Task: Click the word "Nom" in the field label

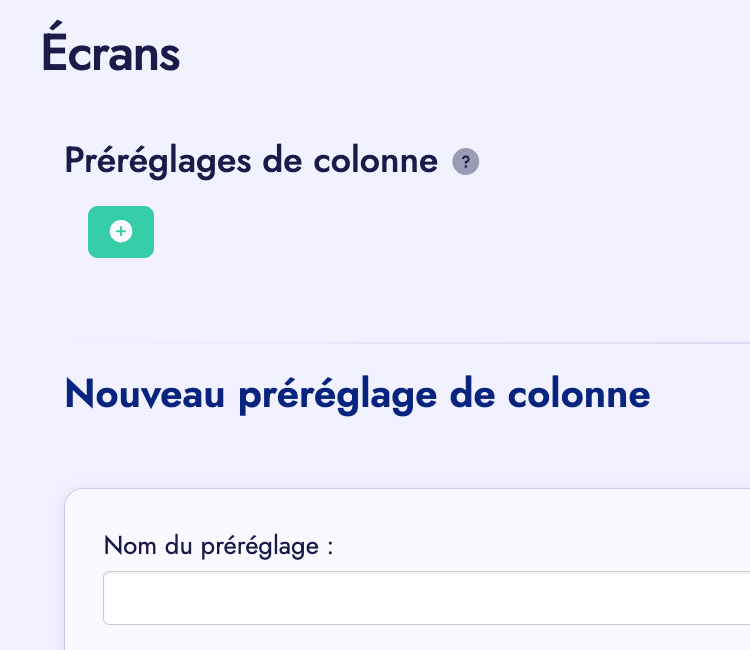Action: [124, 546]
